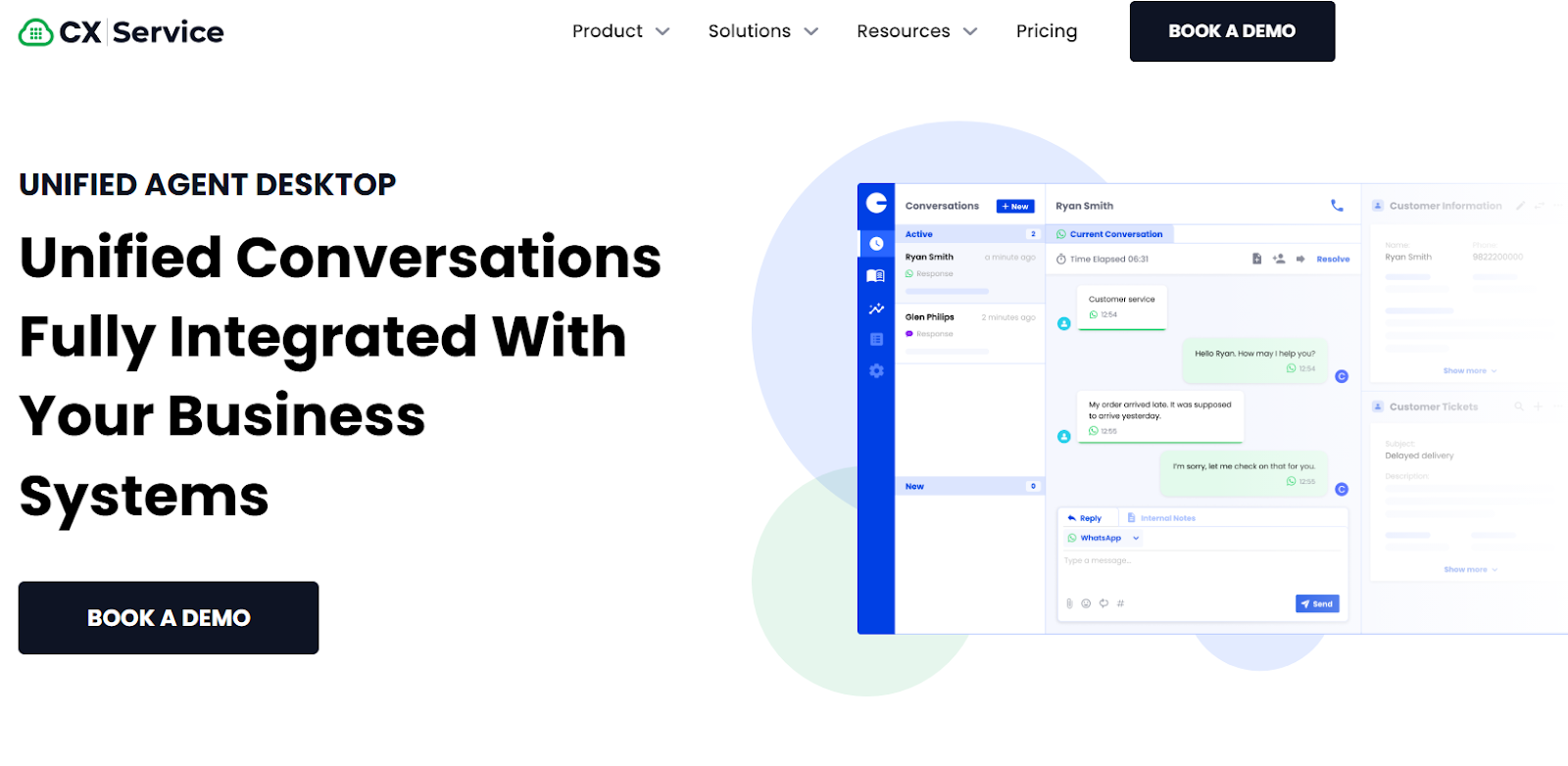Click the Resolve link in conversation header

(x=1333, y=260)
